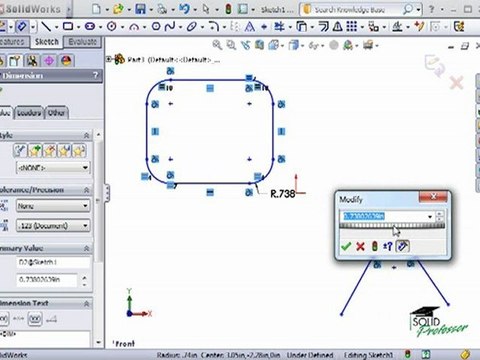480x360 pixels.
Task: Click the Modify dialog thumbwheel slider
Action: coord(392,226)
